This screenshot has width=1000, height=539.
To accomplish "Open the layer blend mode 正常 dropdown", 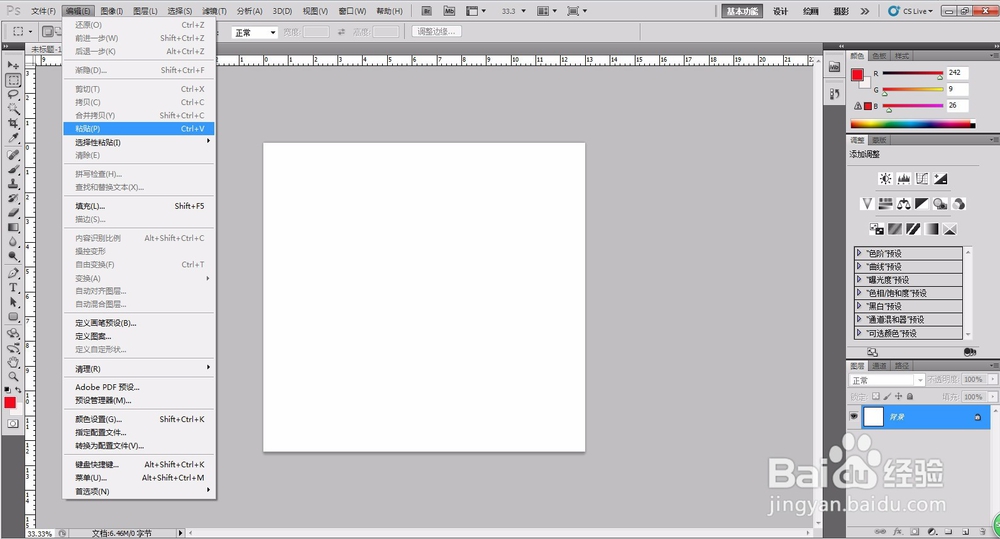I will pos(887,380).
